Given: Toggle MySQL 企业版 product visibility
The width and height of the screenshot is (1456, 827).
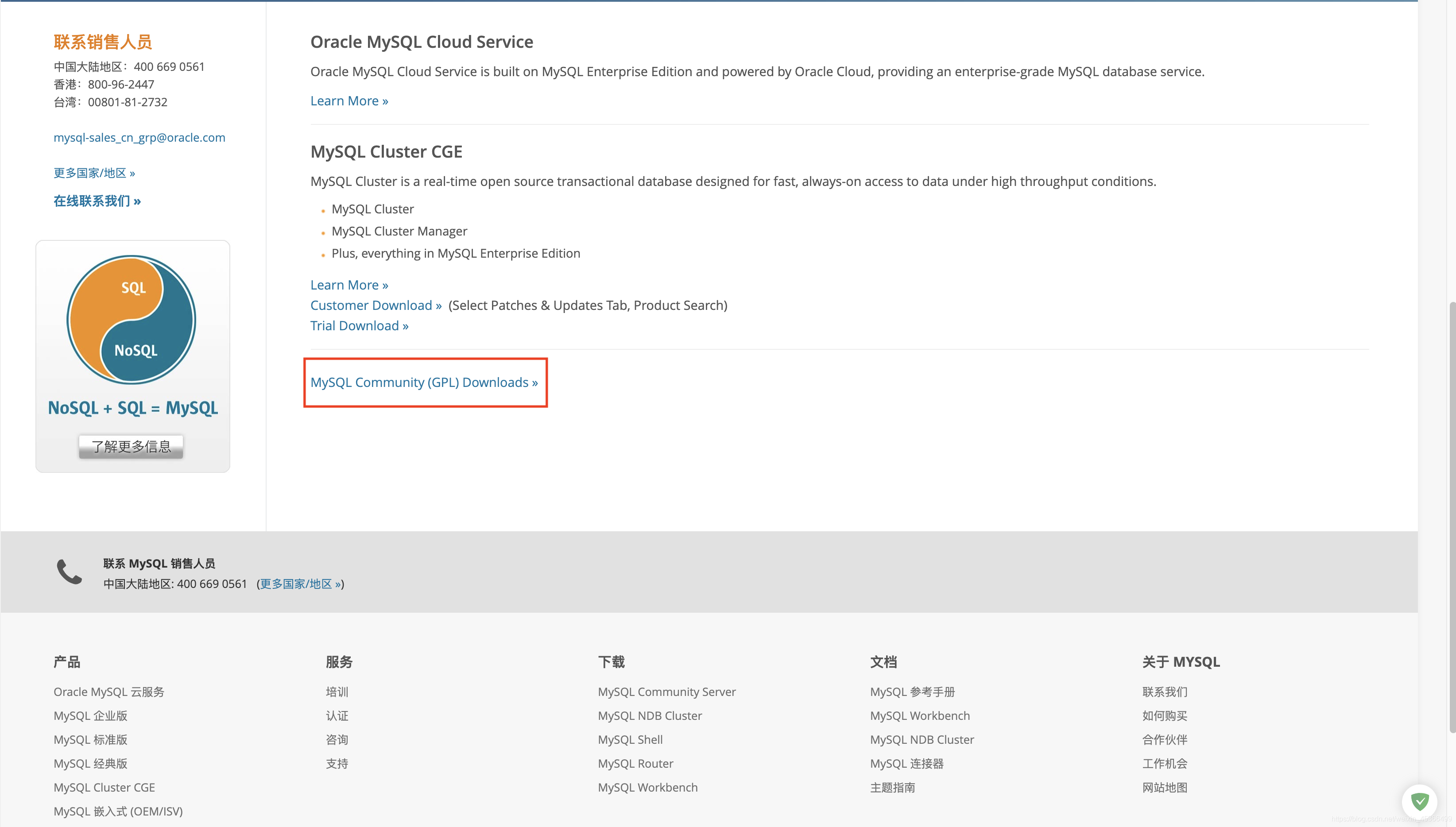Looking at the screenshot, I should click(90, 715).
